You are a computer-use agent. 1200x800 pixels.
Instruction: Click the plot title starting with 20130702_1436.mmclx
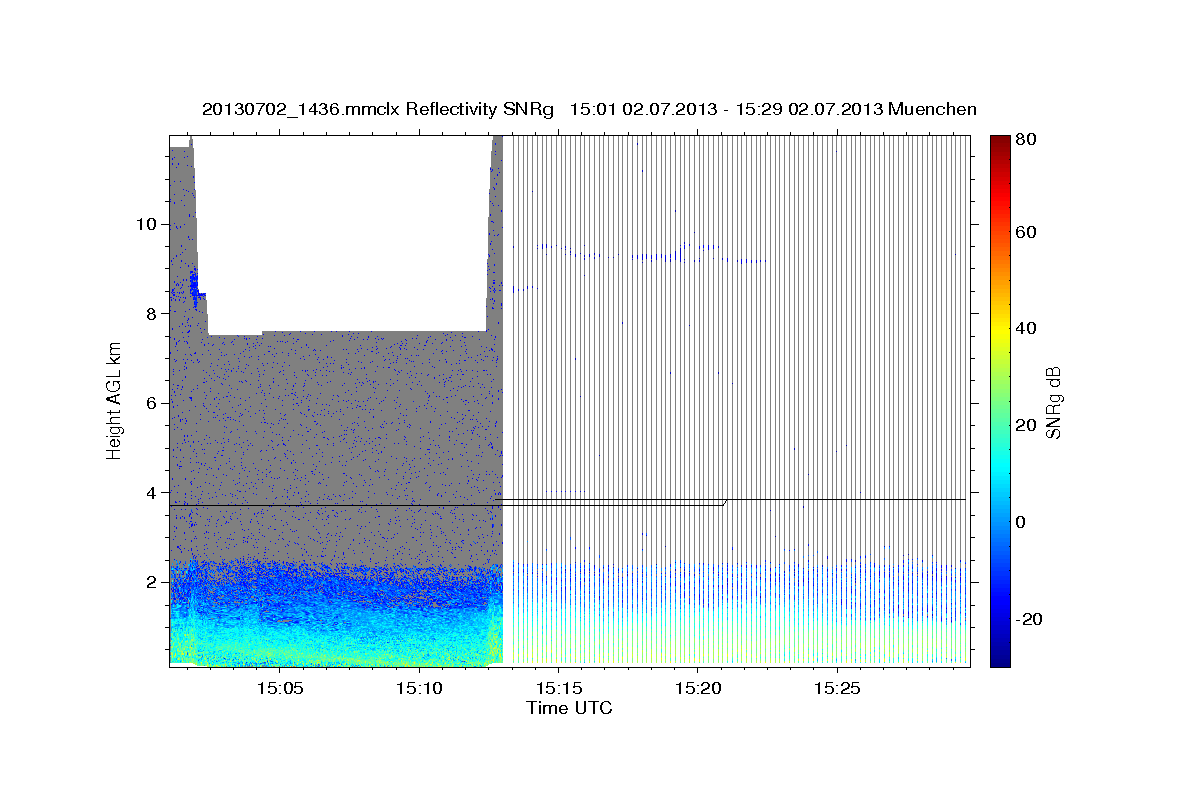[x=589, y=109]
